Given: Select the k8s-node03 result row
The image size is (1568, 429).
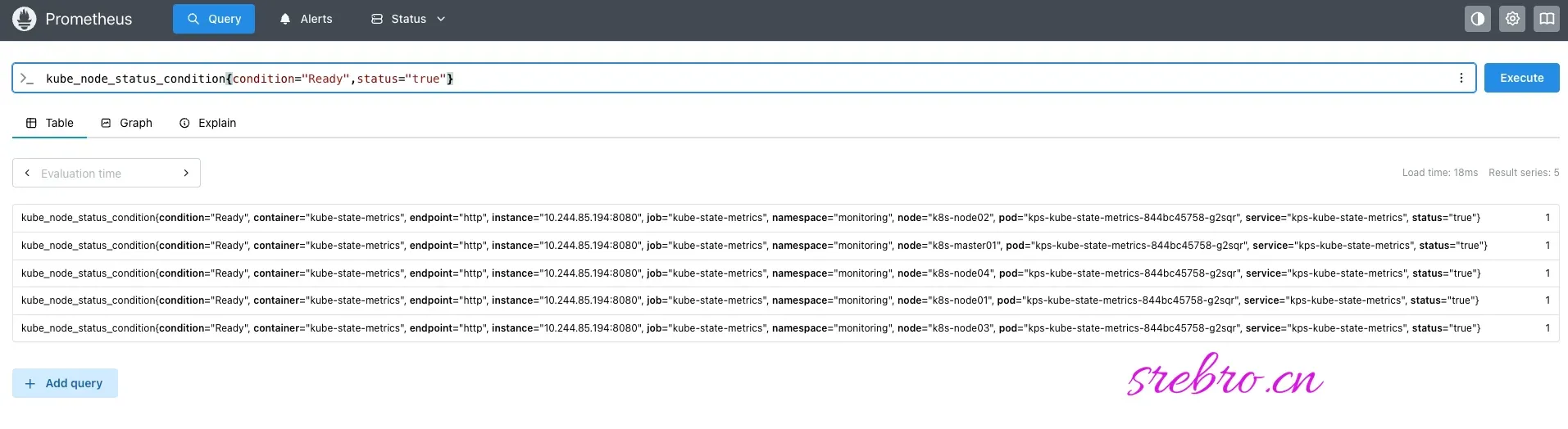Looking at the screenshot, I should click(x=785, y=328).
